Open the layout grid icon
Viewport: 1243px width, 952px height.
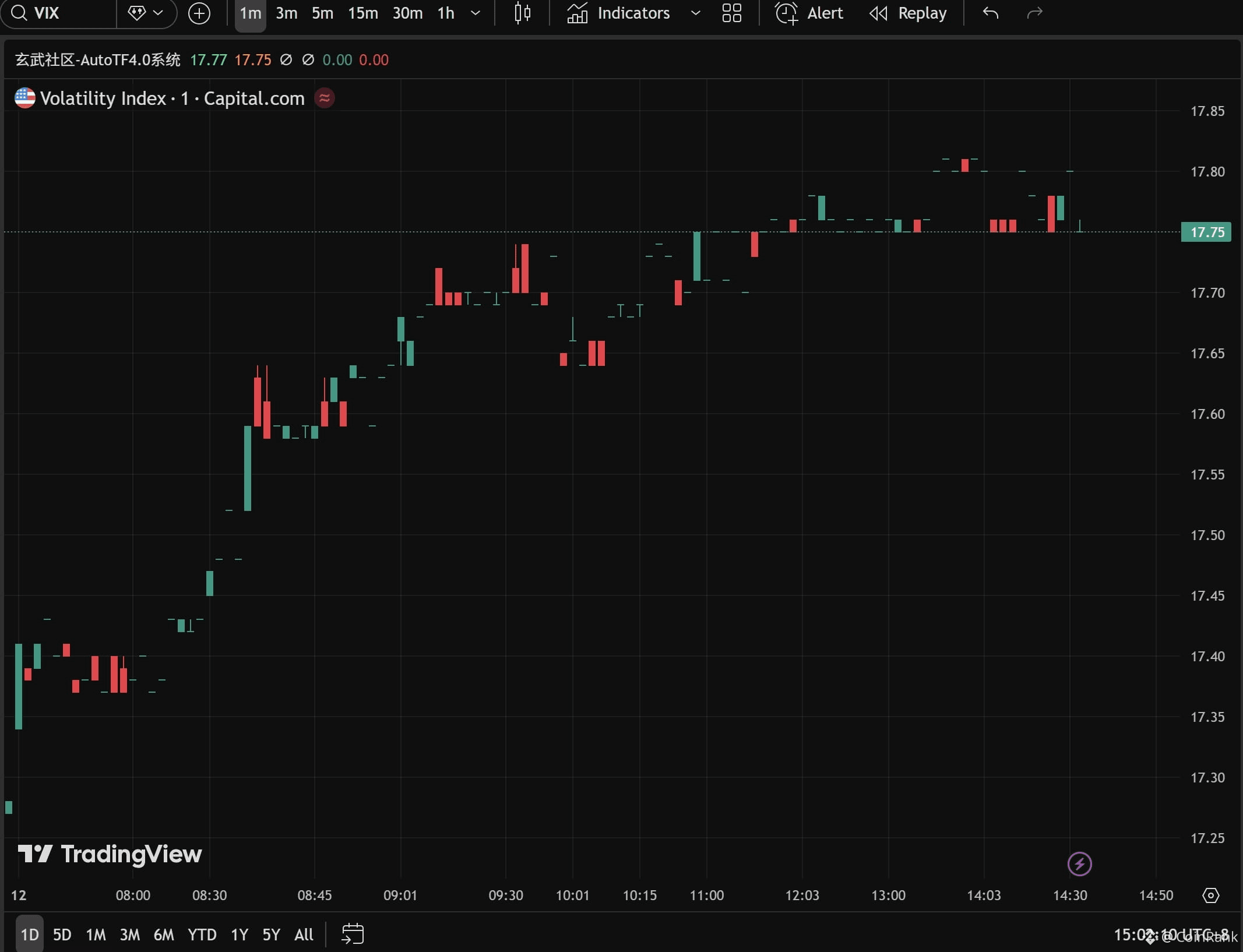[731, 13]
